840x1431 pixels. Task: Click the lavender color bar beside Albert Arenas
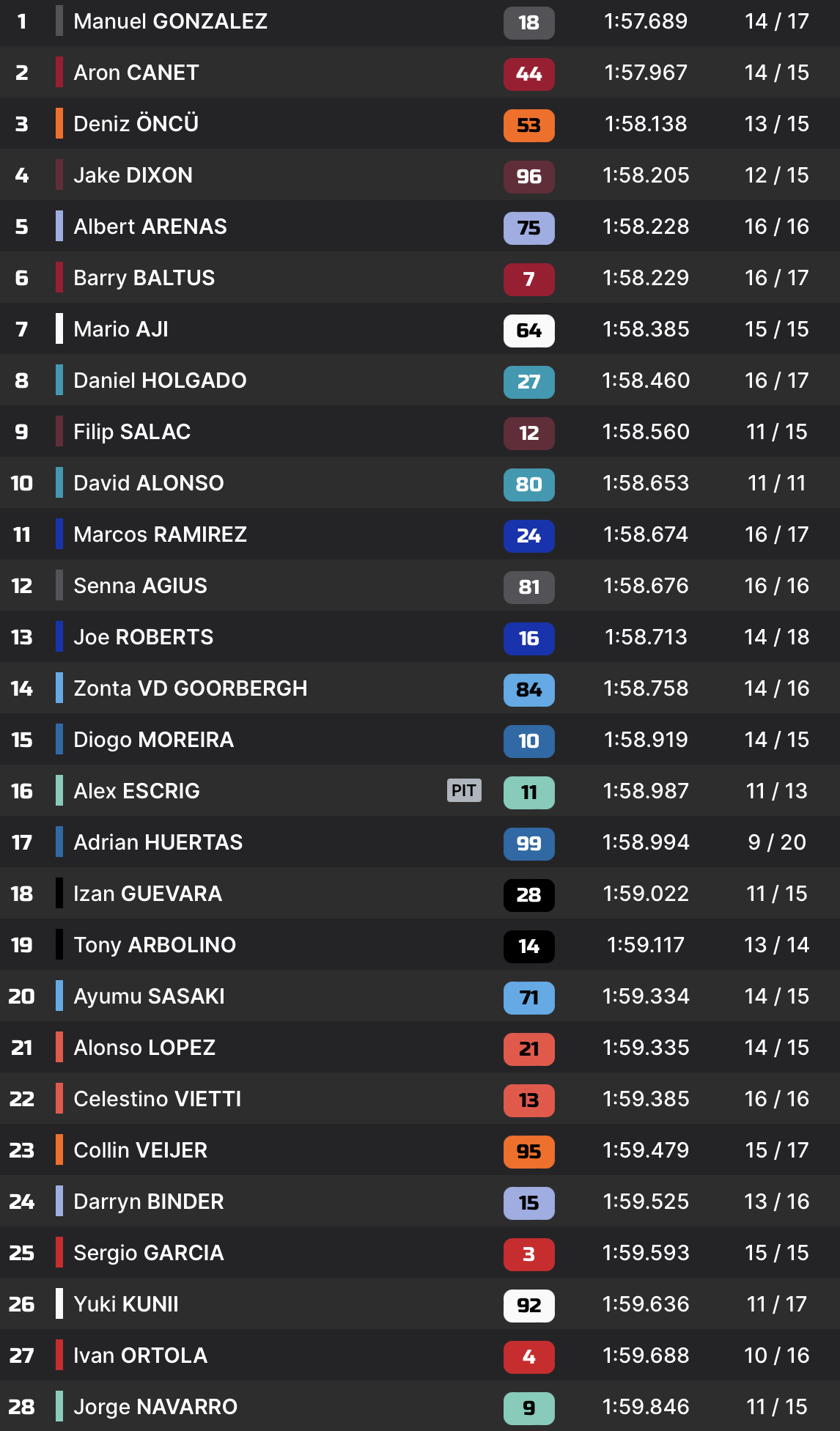click(59, 226)
